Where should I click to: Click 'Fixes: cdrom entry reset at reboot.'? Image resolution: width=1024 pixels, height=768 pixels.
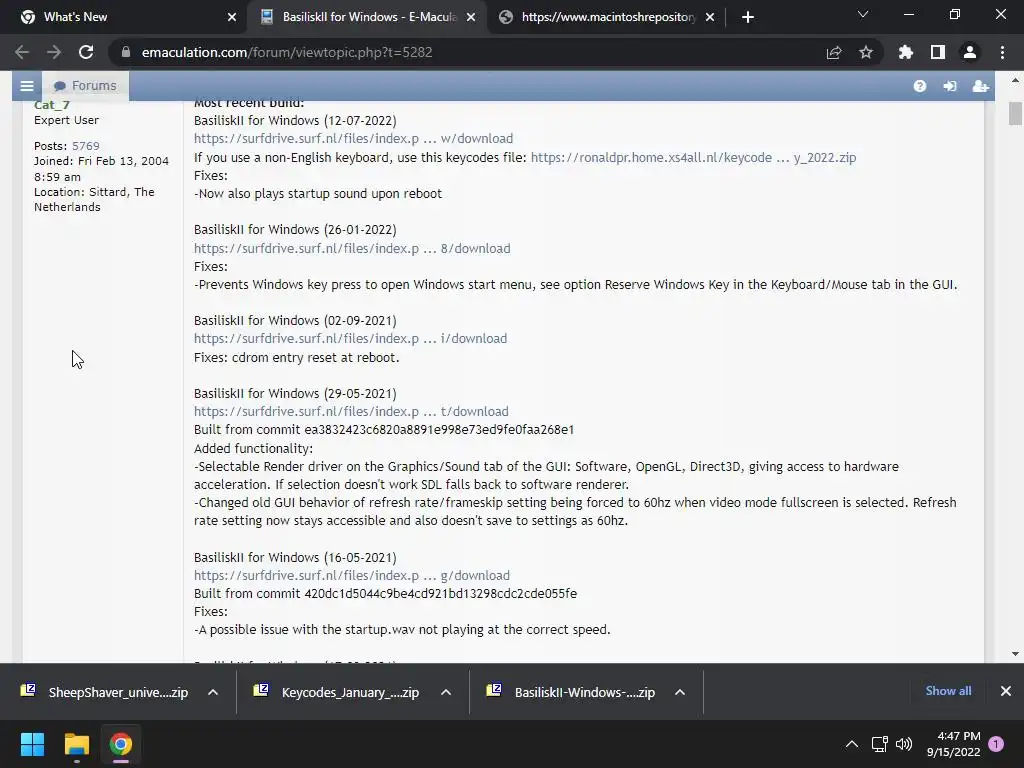click(x=296, y=357)
